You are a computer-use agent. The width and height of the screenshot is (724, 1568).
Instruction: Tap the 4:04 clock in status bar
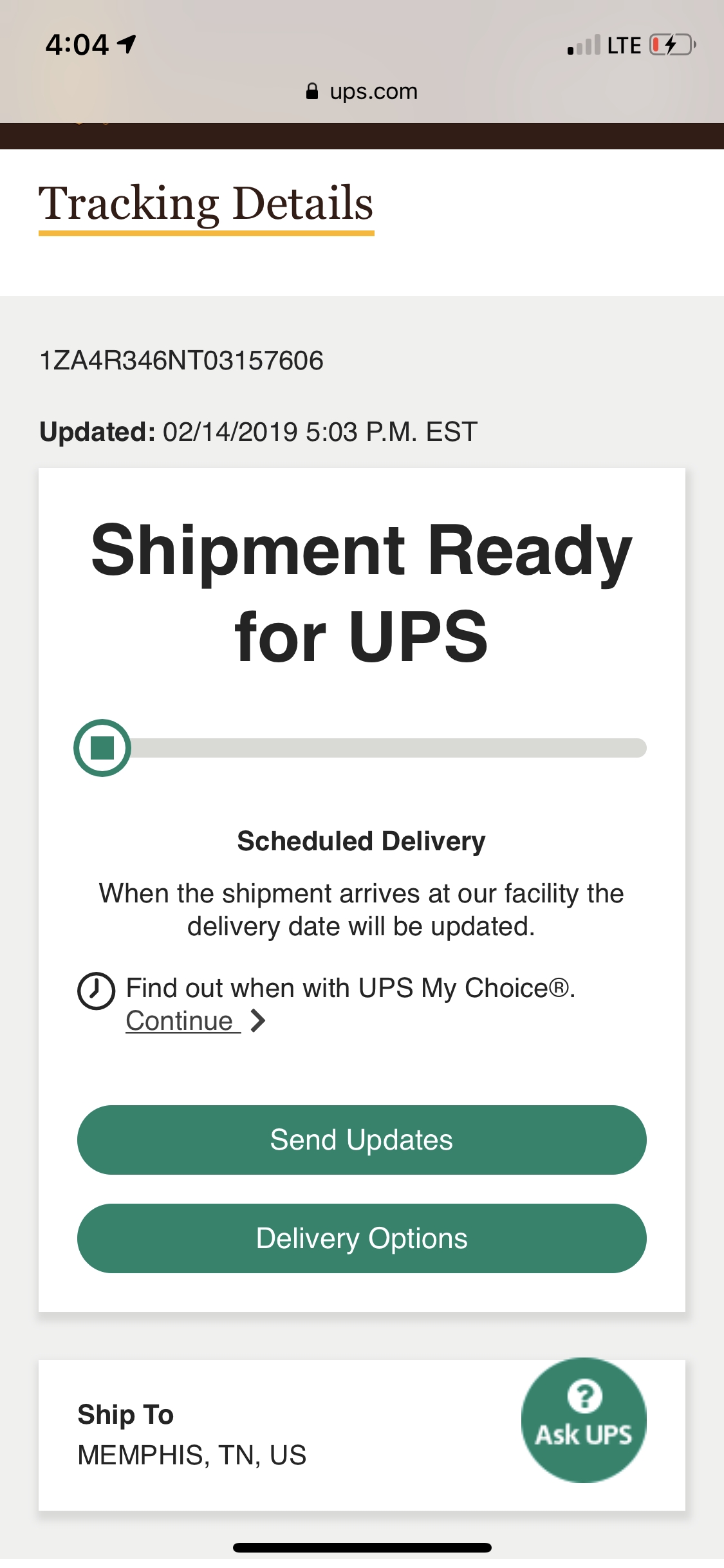pos(77,44)
